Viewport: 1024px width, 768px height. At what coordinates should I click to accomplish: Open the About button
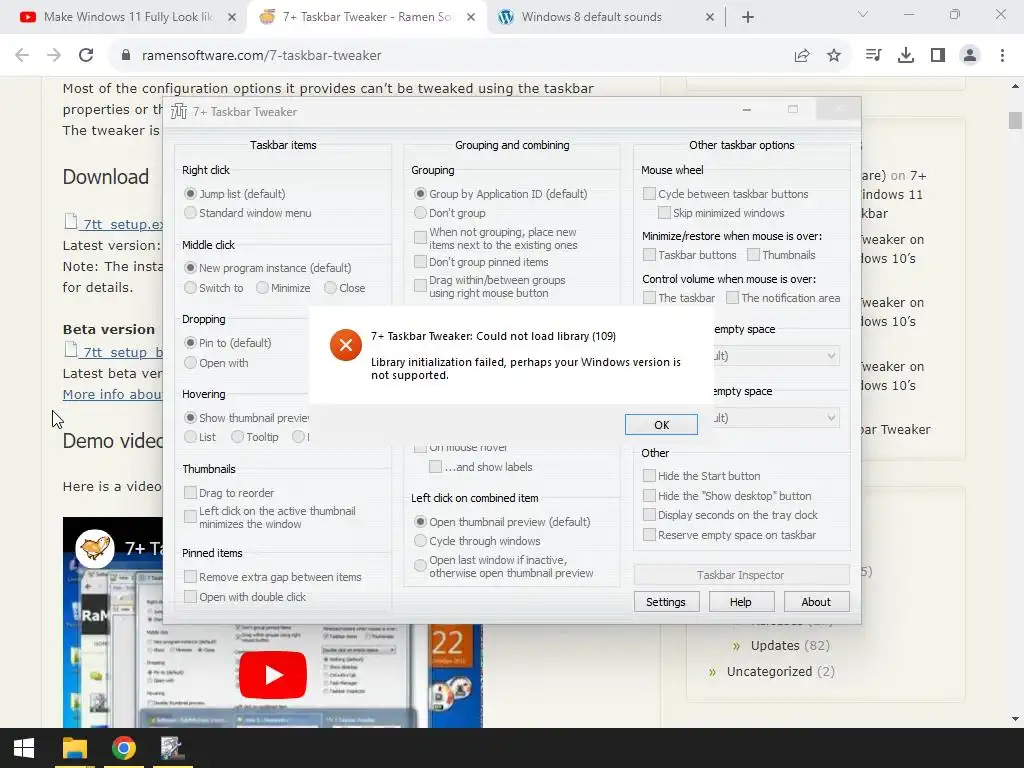click(x=816, y=601)
